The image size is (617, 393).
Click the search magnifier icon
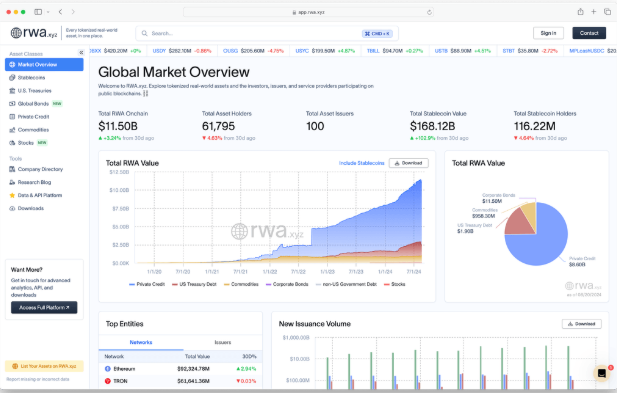pyautogui.click(x=144, y=33)
